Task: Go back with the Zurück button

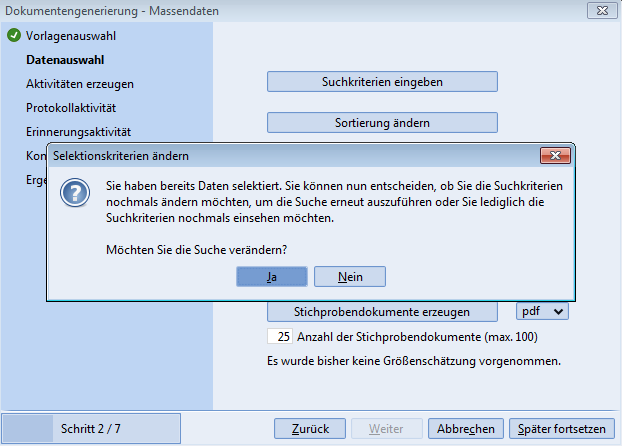Action: tap(310, 429)
